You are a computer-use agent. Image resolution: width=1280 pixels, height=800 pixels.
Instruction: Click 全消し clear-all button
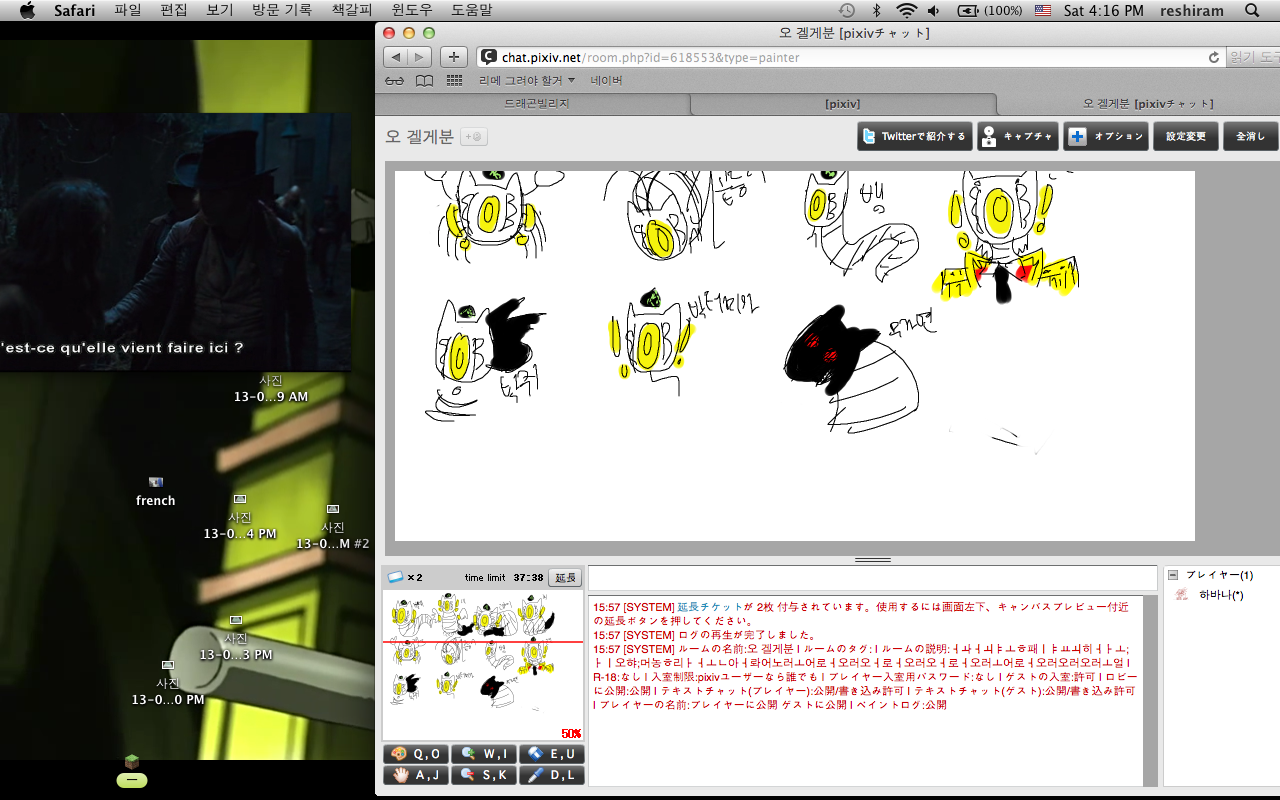(1250, 137)
